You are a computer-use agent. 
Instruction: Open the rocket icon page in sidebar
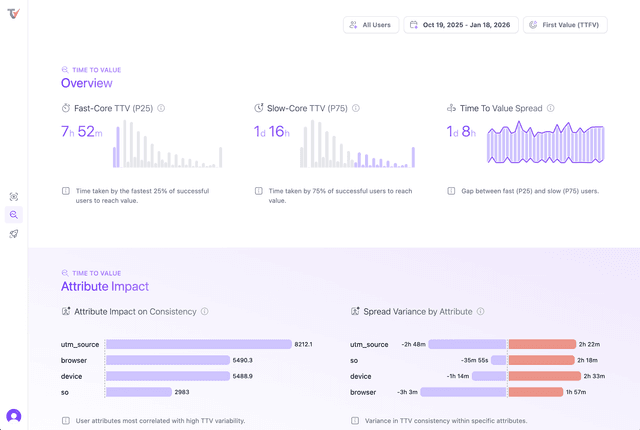click(14, 233)
